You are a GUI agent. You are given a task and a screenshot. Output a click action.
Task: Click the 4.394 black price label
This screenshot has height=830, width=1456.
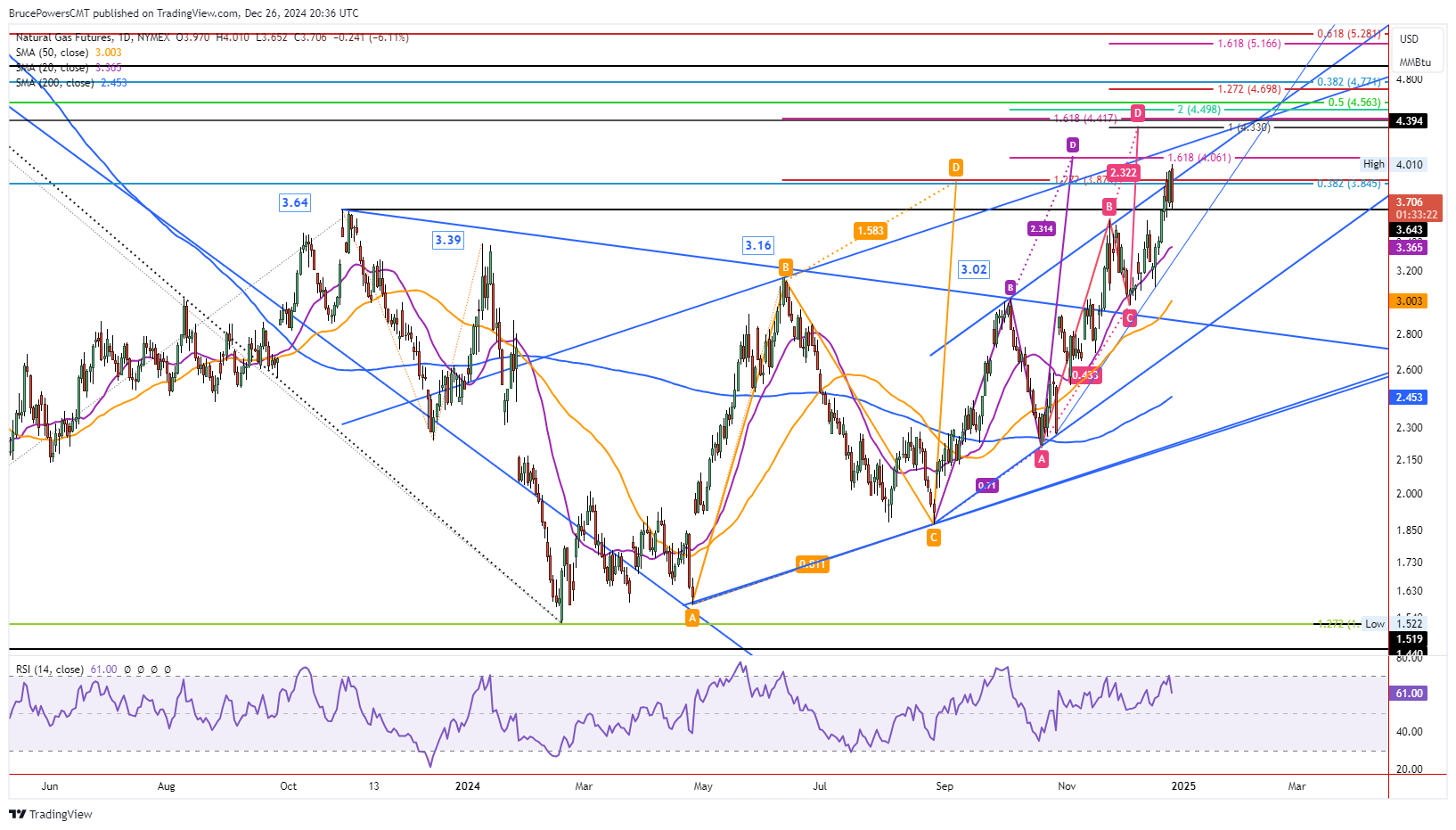point(1409,120)
